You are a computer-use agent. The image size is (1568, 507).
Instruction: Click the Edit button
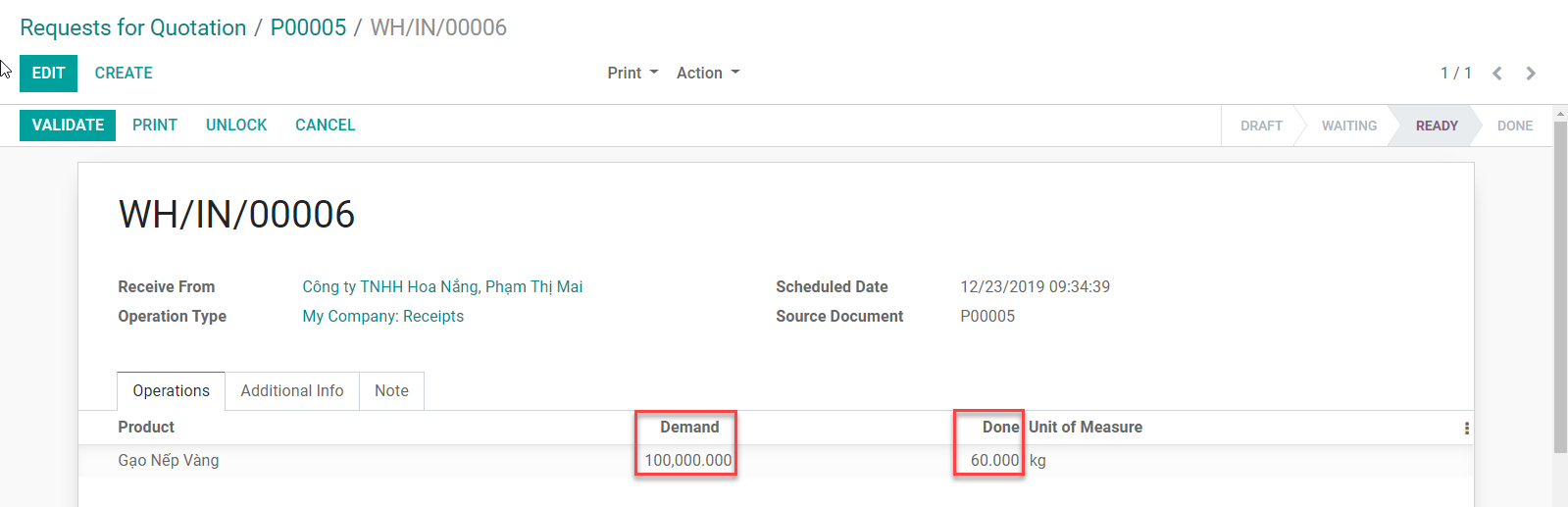(48, 74)
